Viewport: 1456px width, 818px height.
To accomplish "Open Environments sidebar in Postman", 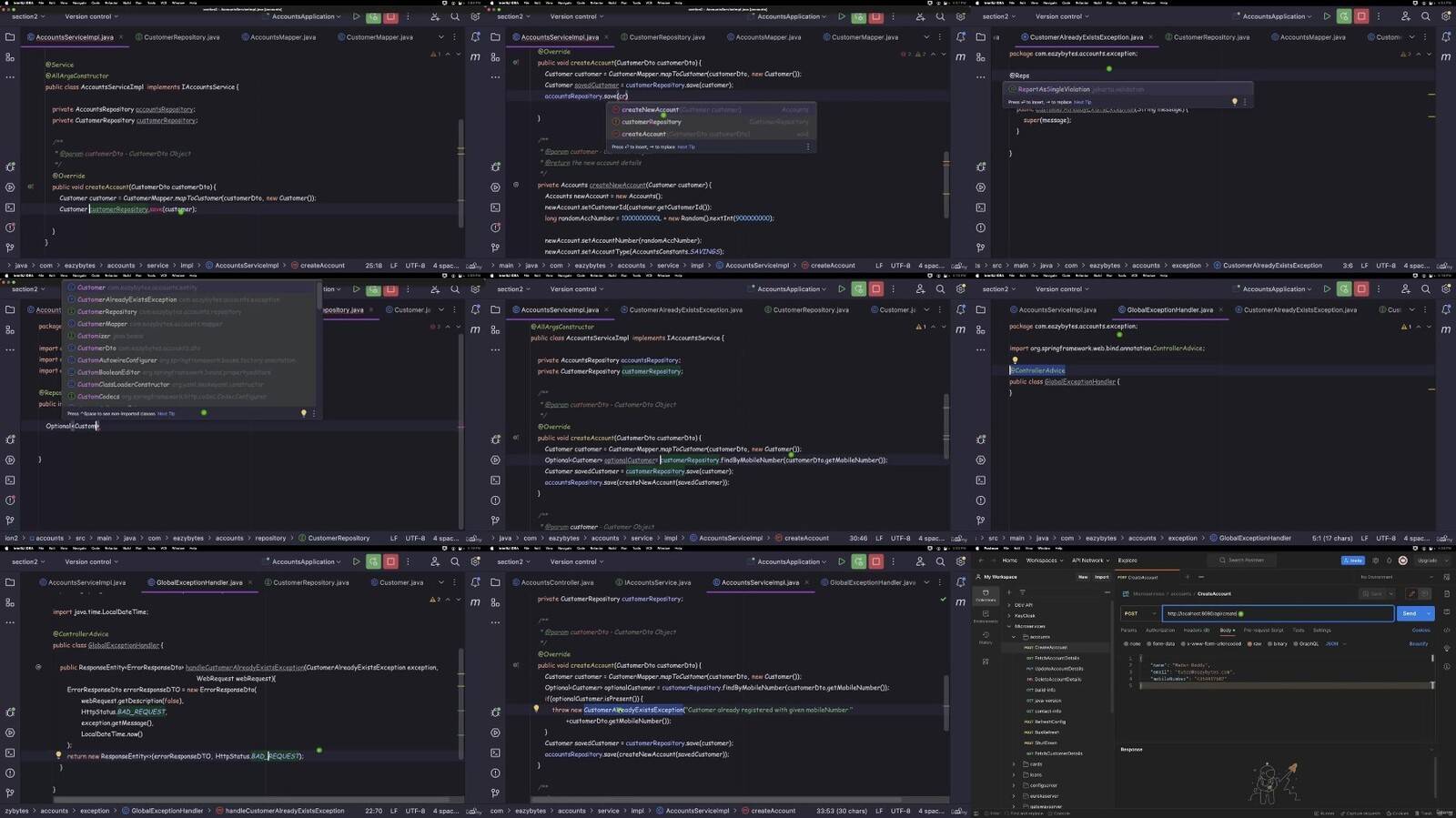I will coord(986,618).
